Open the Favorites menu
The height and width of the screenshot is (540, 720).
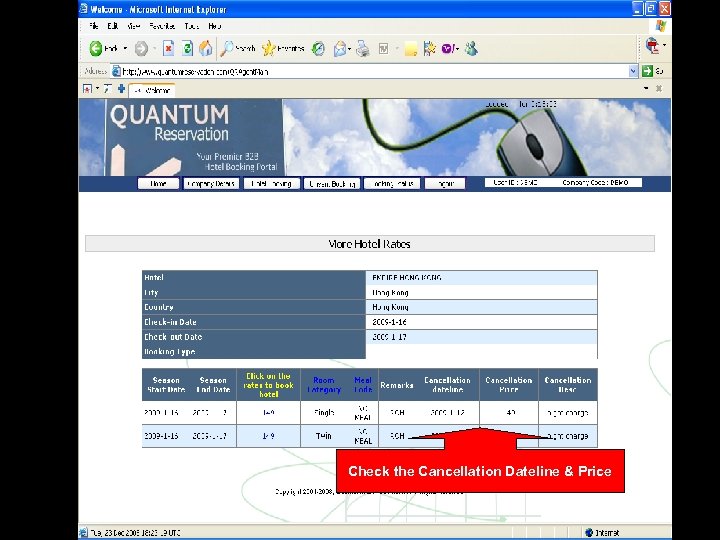[x=162, y=26]
